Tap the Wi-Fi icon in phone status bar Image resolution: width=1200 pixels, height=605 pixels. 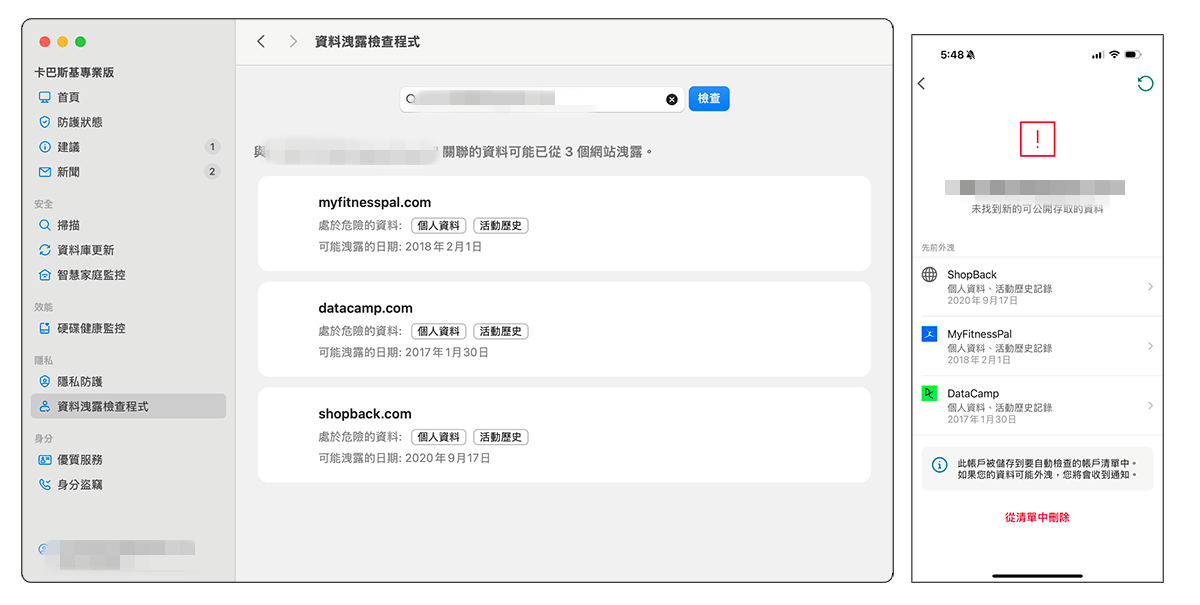coord(1114,54)
